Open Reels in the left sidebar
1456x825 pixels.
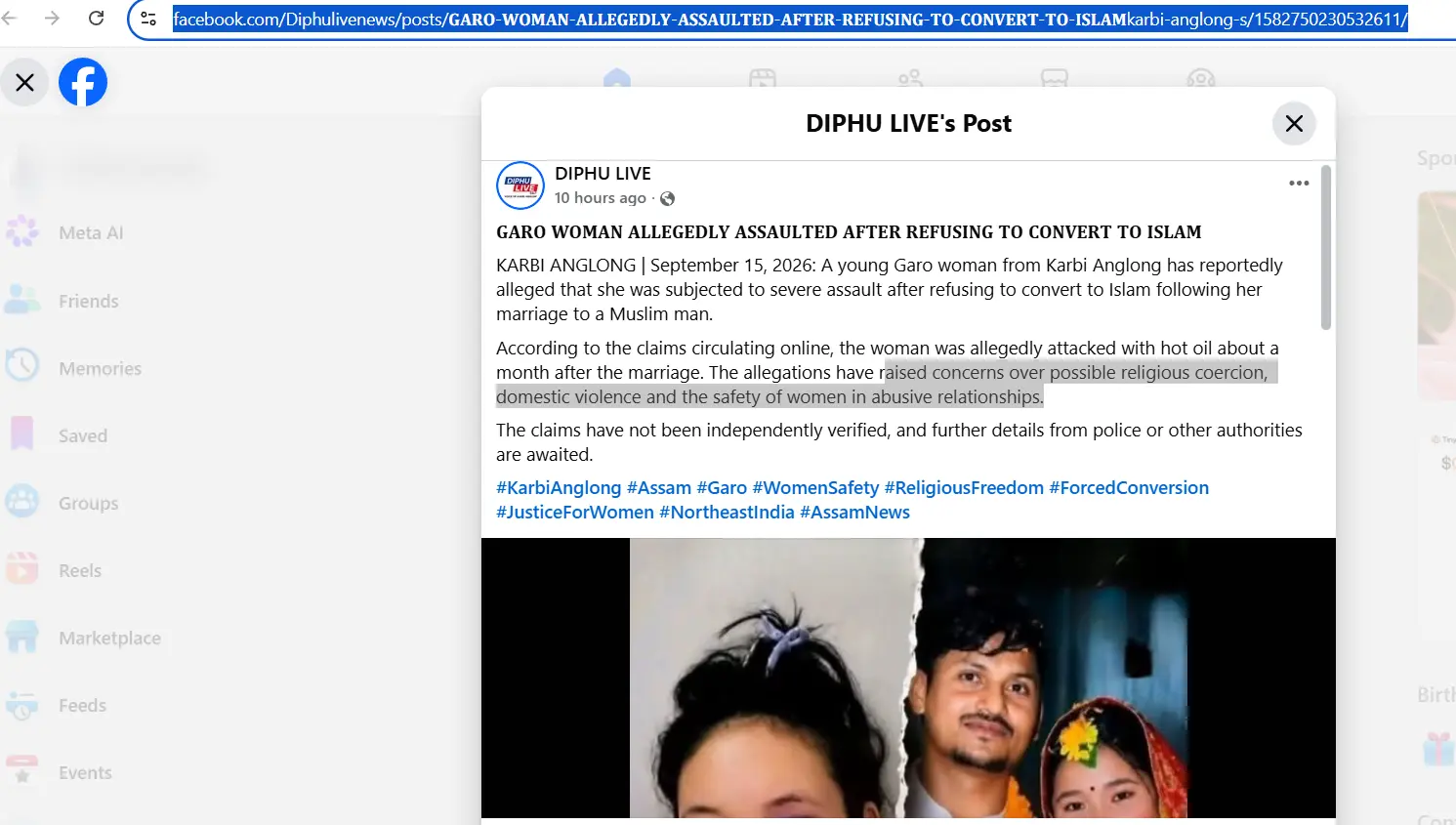80,570
